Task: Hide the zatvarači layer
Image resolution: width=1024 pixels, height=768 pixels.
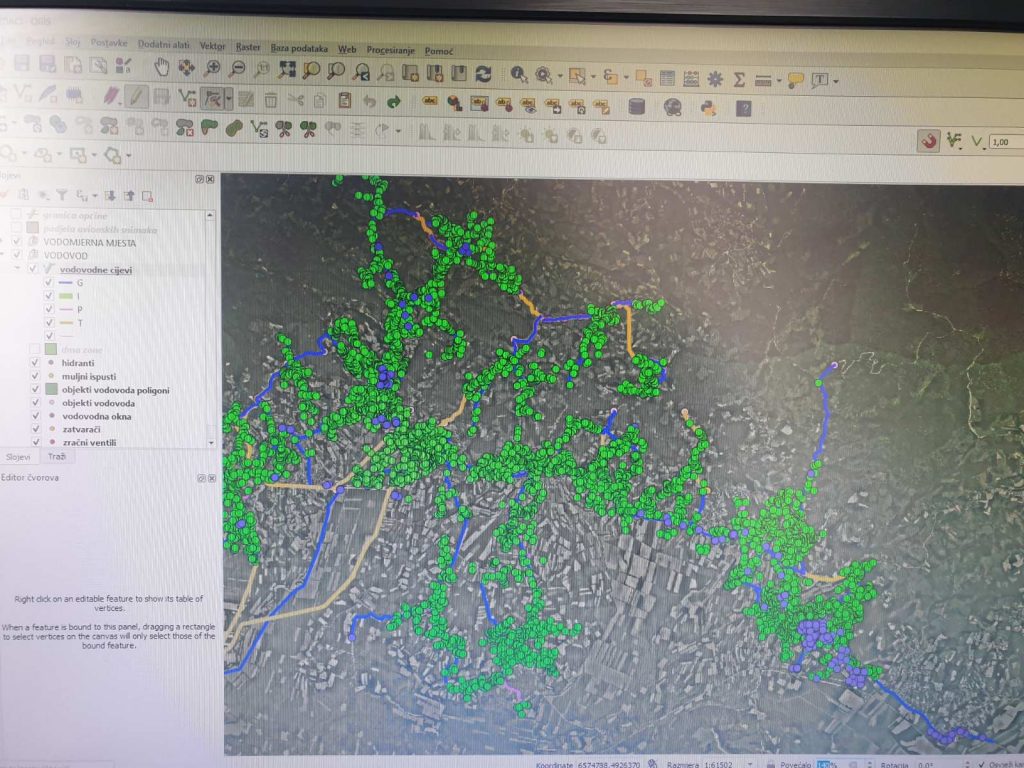Action: pos(36,428)
